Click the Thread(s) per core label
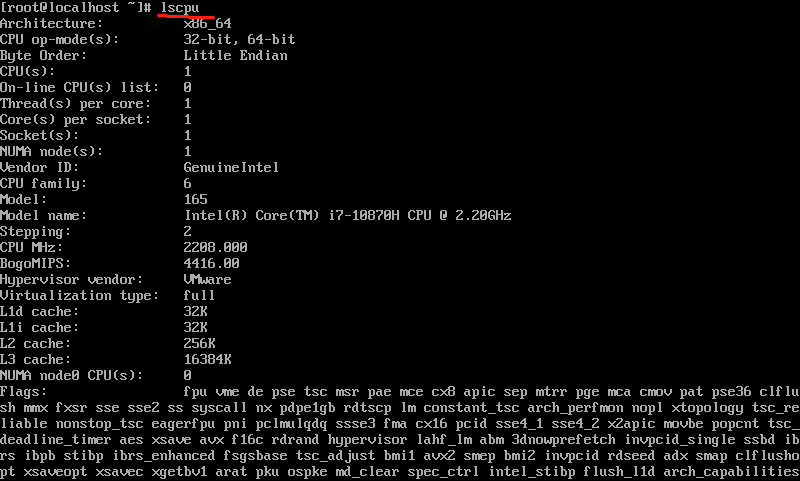 click(76, 104)
